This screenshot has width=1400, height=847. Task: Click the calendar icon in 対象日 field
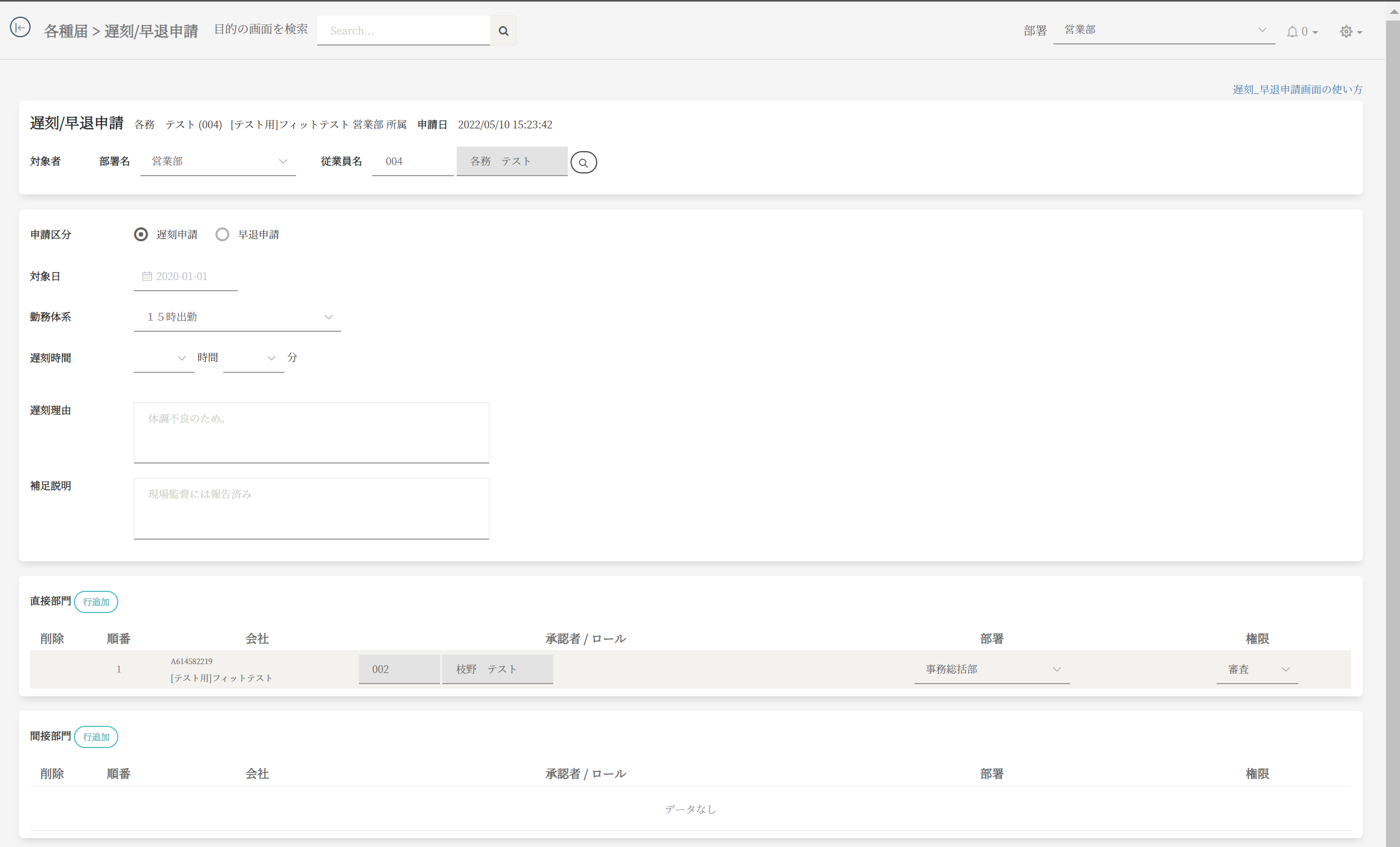point(147,276)
